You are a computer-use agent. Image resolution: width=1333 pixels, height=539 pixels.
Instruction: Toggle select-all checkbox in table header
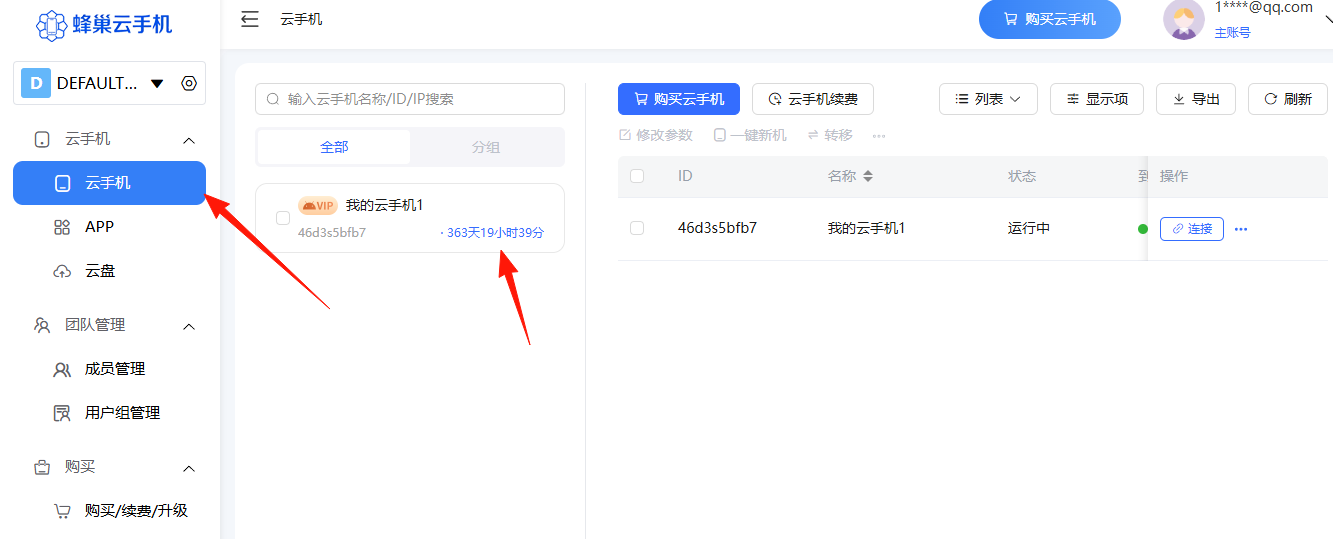tap(637, 176)
